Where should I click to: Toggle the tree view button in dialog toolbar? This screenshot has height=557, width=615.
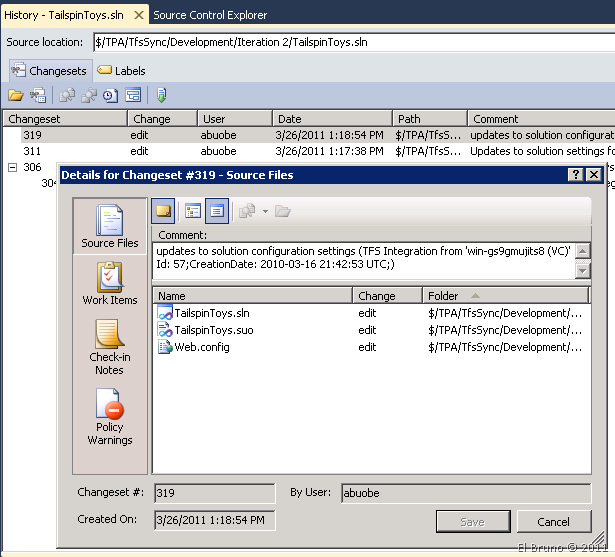pos(192,210)
